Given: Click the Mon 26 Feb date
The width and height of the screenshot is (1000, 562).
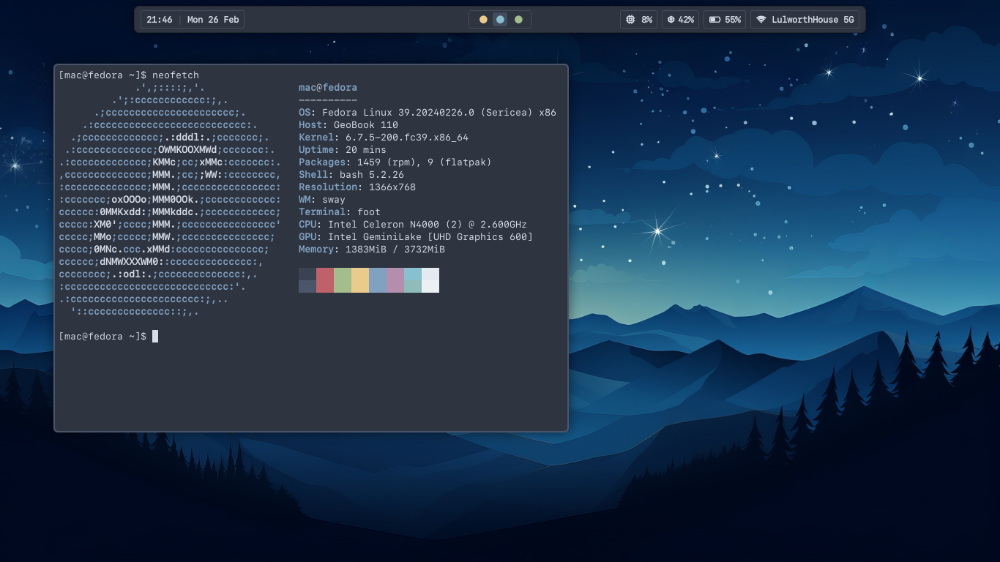Looking at the screenshot, I should 213,19.
